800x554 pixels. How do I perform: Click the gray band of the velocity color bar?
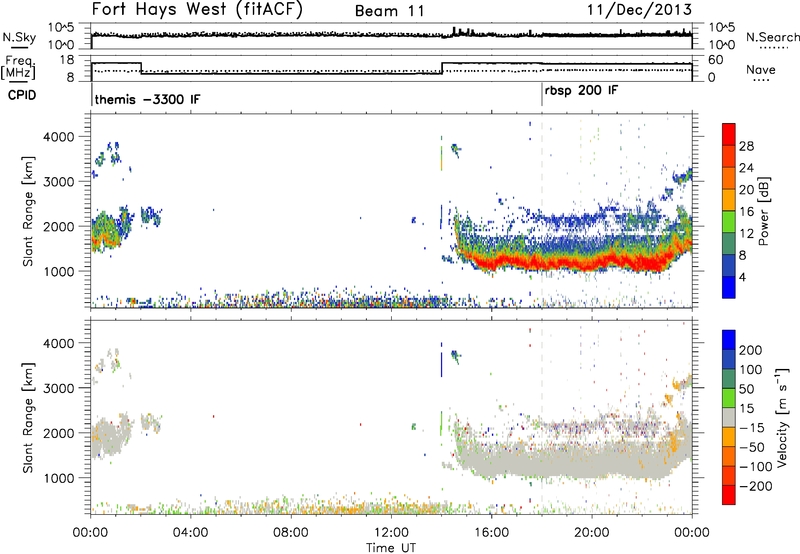pos(729,417)
